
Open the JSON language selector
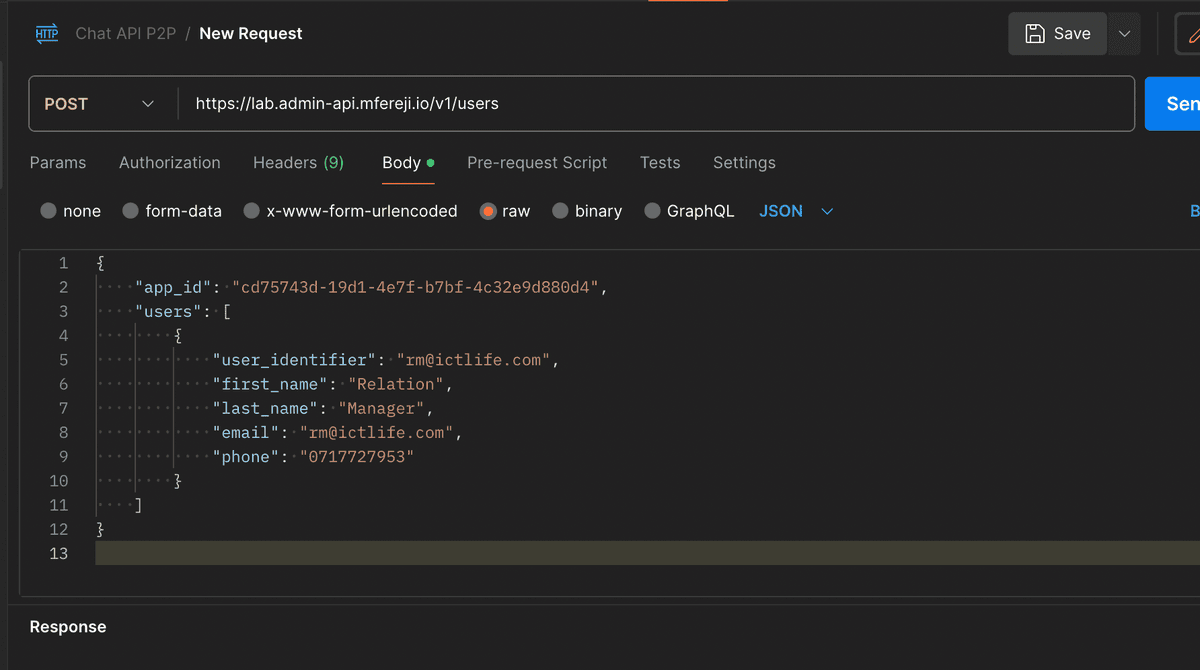click(x=794, y=211)
